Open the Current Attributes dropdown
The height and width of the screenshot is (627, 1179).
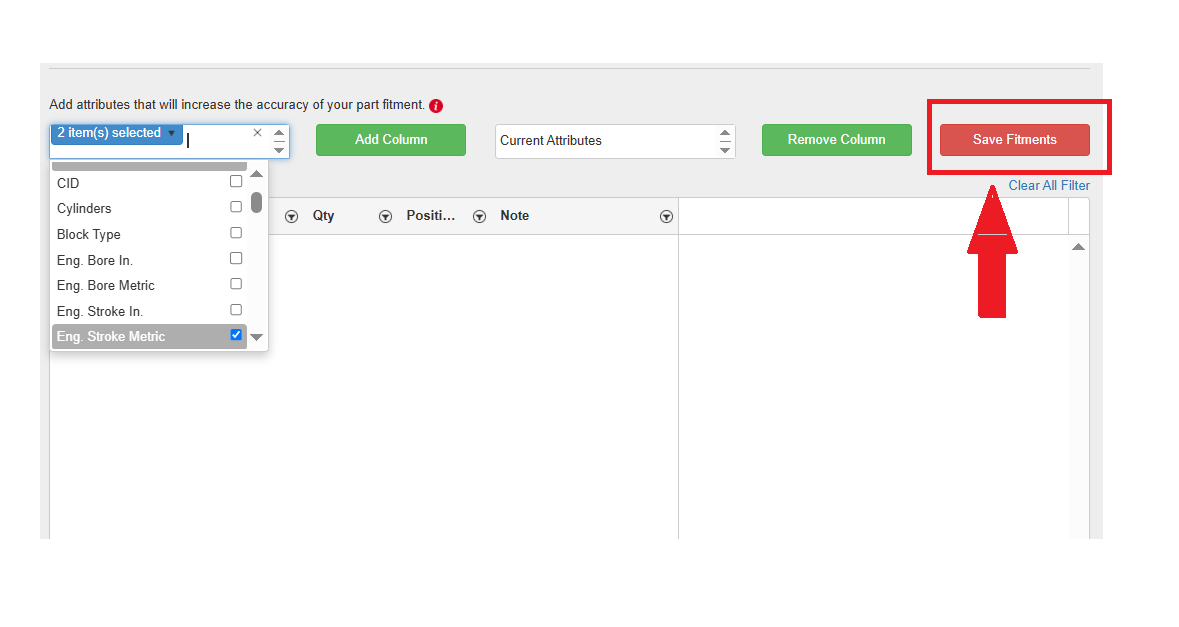[615, 141]
